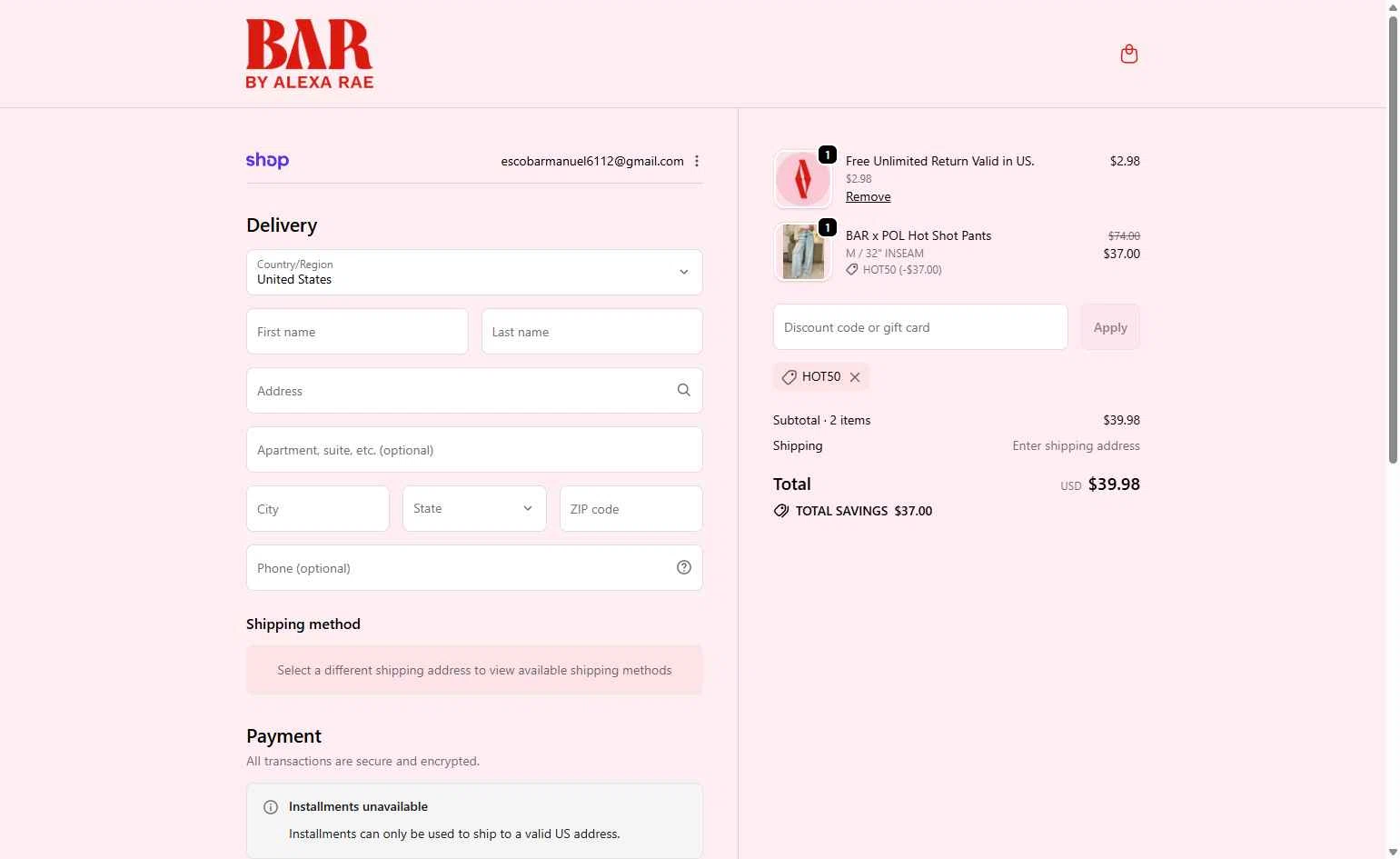Click the Total amount $39.98
1400x859 pixels.
click(x=1114, y=484)
